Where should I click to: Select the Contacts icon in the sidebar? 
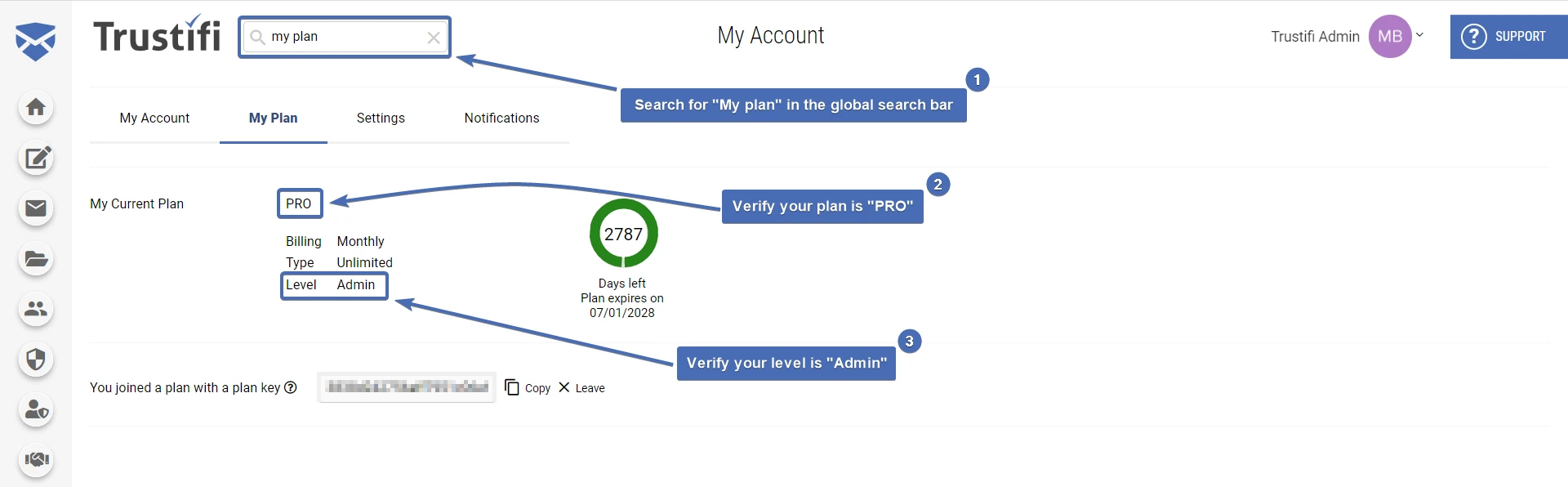pos(35,310)
